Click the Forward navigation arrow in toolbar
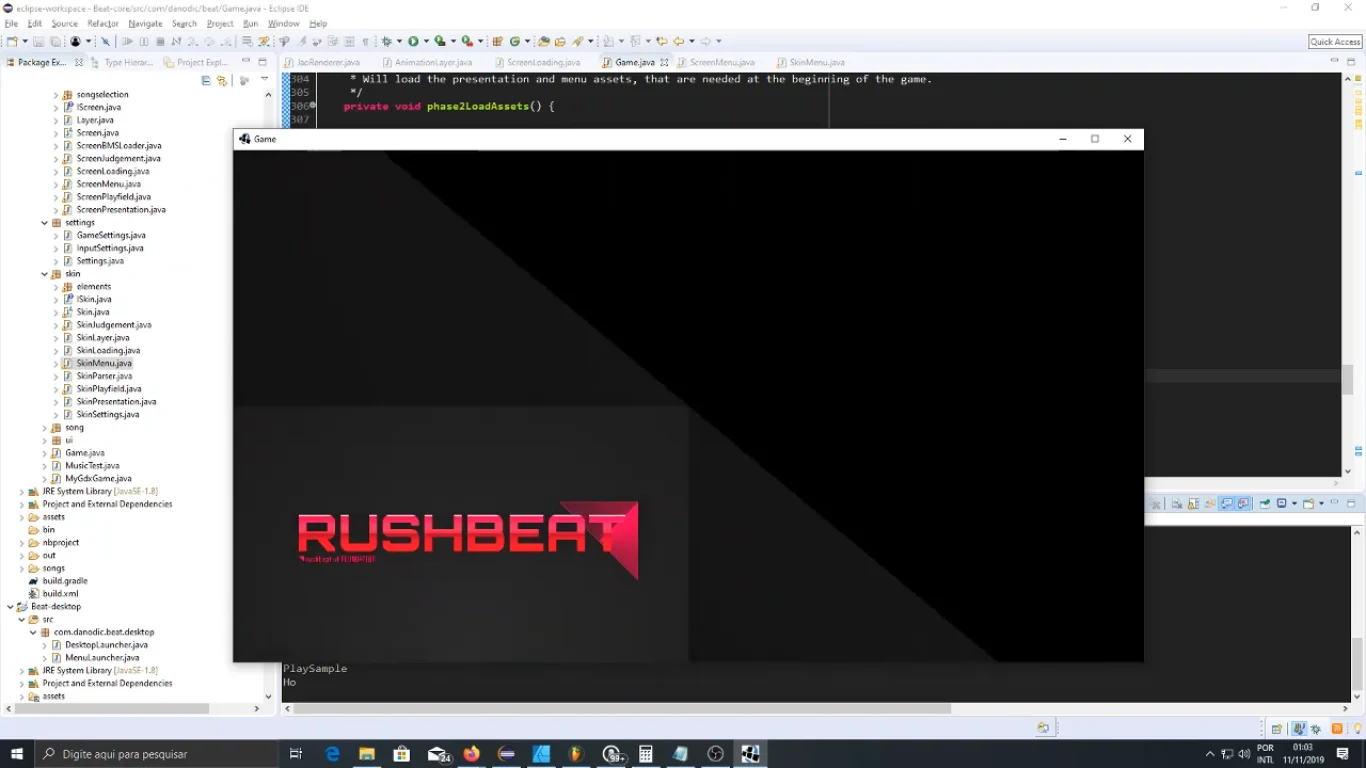 [x=706, y=41]
